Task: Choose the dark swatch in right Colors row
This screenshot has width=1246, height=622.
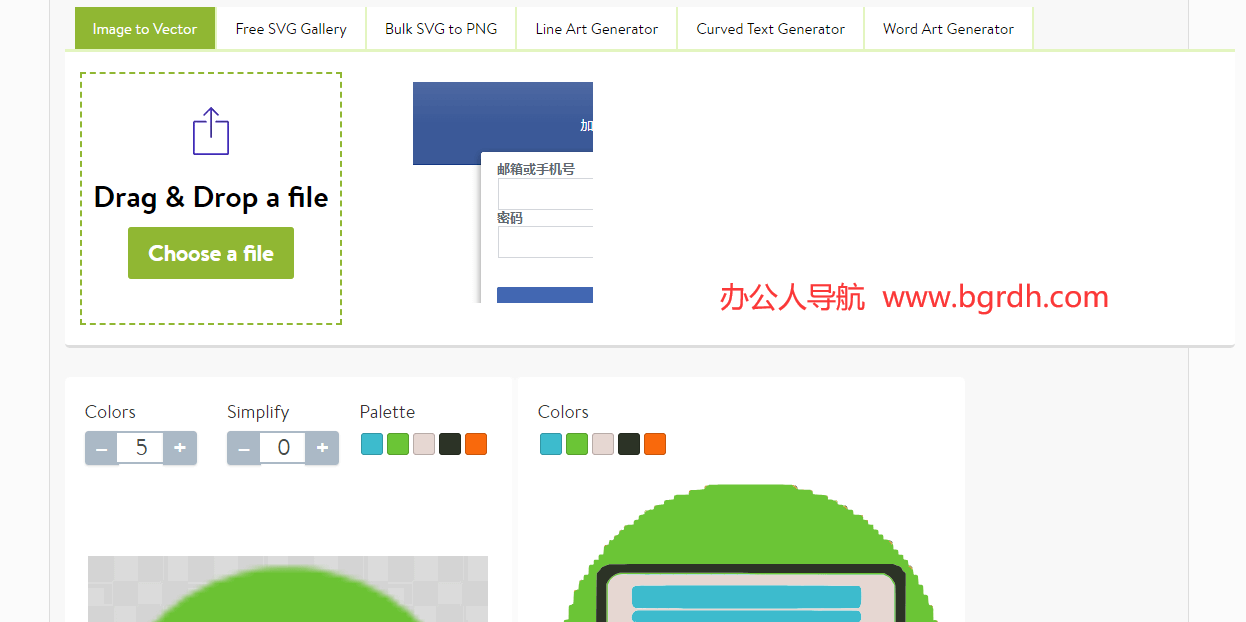Action: (629, 444)
